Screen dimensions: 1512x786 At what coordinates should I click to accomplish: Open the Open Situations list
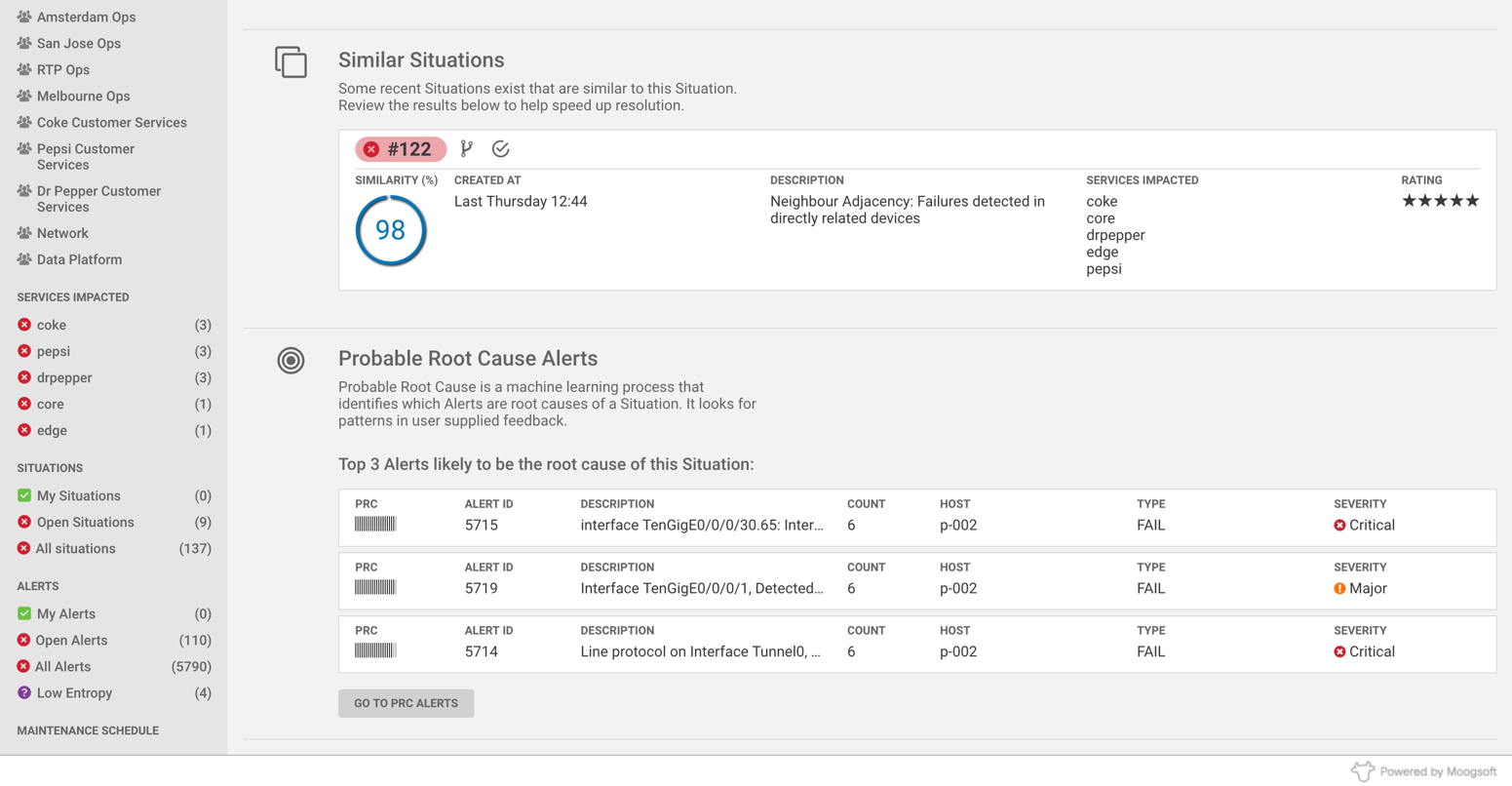click(x=85, y=523)
